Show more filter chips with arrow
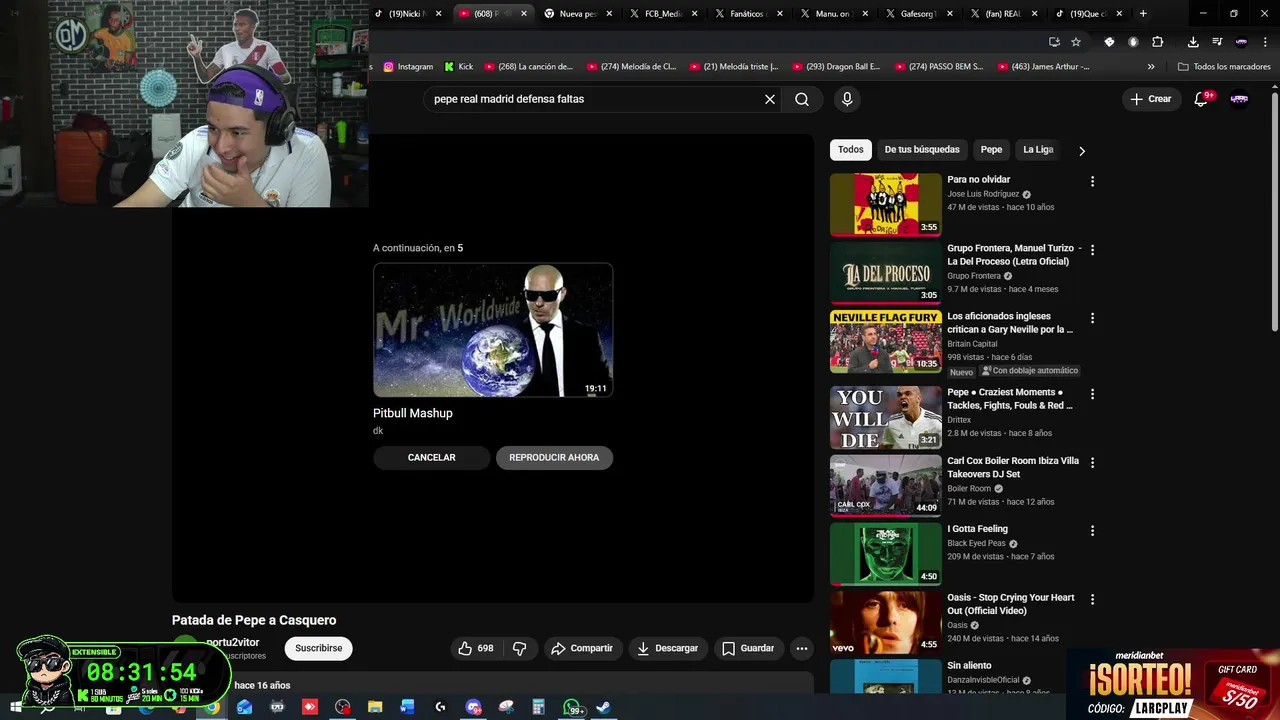This screenshot has width=1280, height=720. [x=1081, y=151]
